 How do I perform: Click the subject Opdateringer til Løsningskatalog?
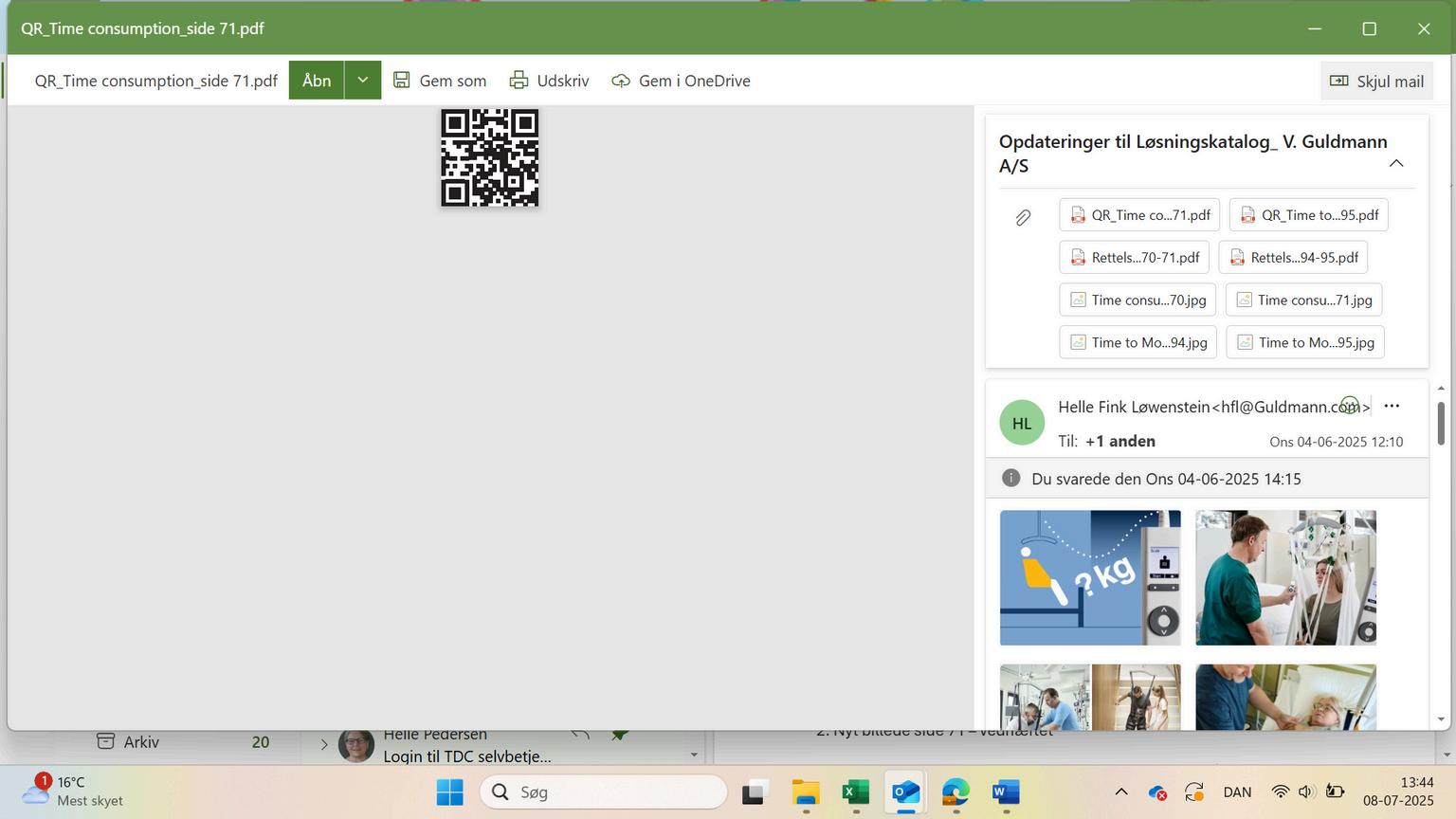(x=1193, y=154)
